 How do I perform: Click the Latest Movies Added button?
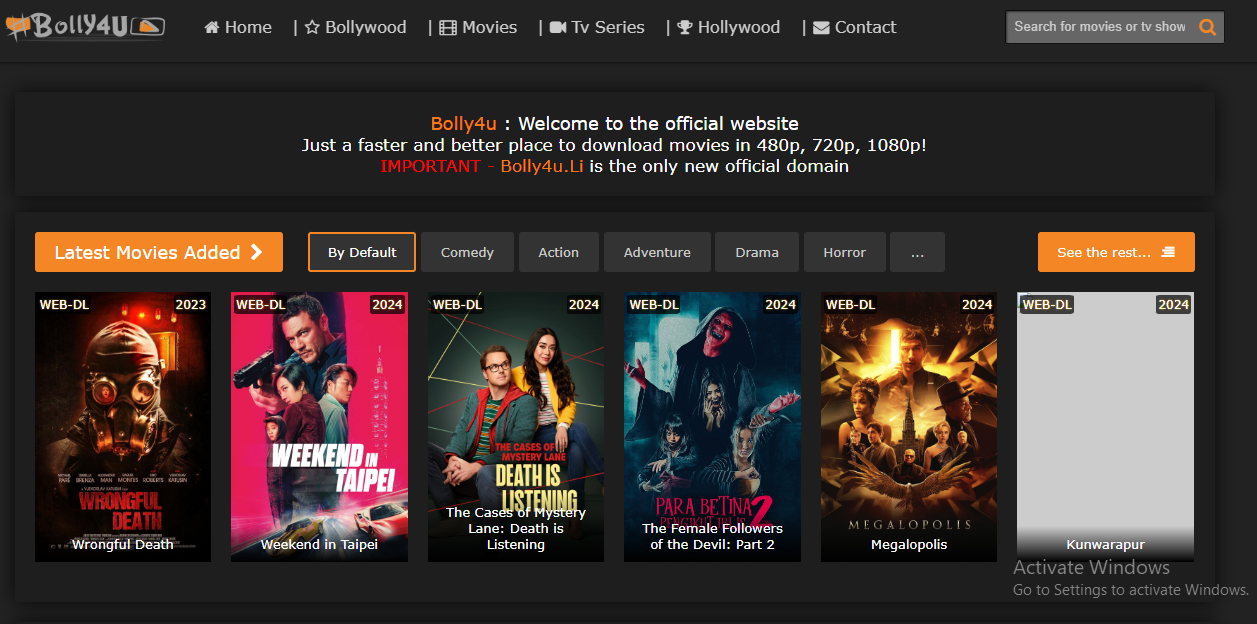(159, 252)
